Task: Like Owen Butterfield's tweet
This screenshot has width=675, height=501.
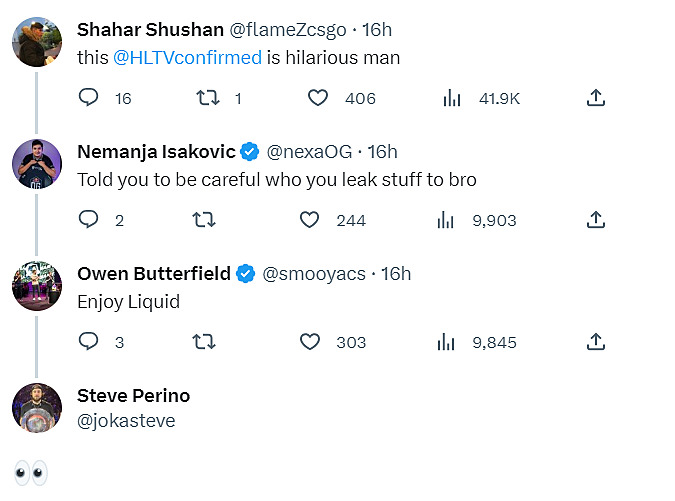Action: point(310,342)
